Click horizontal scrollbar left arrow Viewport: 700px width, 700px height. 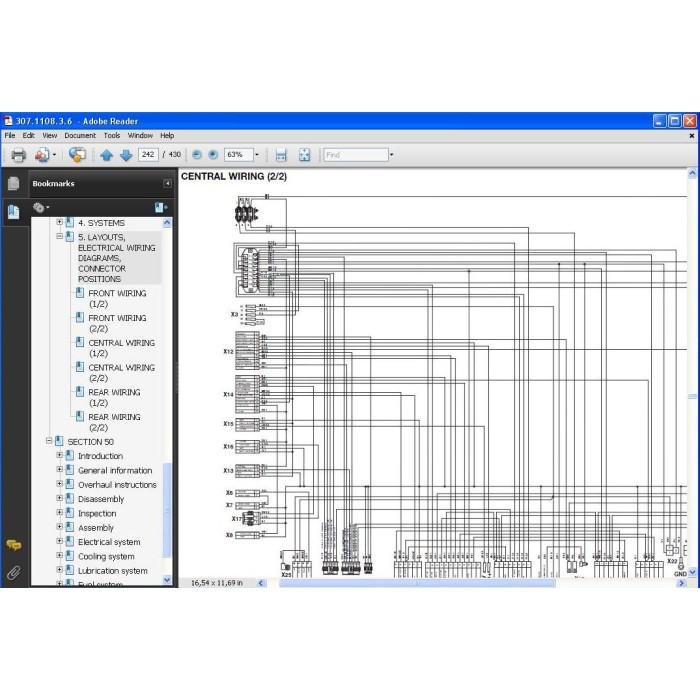(261, 583)
